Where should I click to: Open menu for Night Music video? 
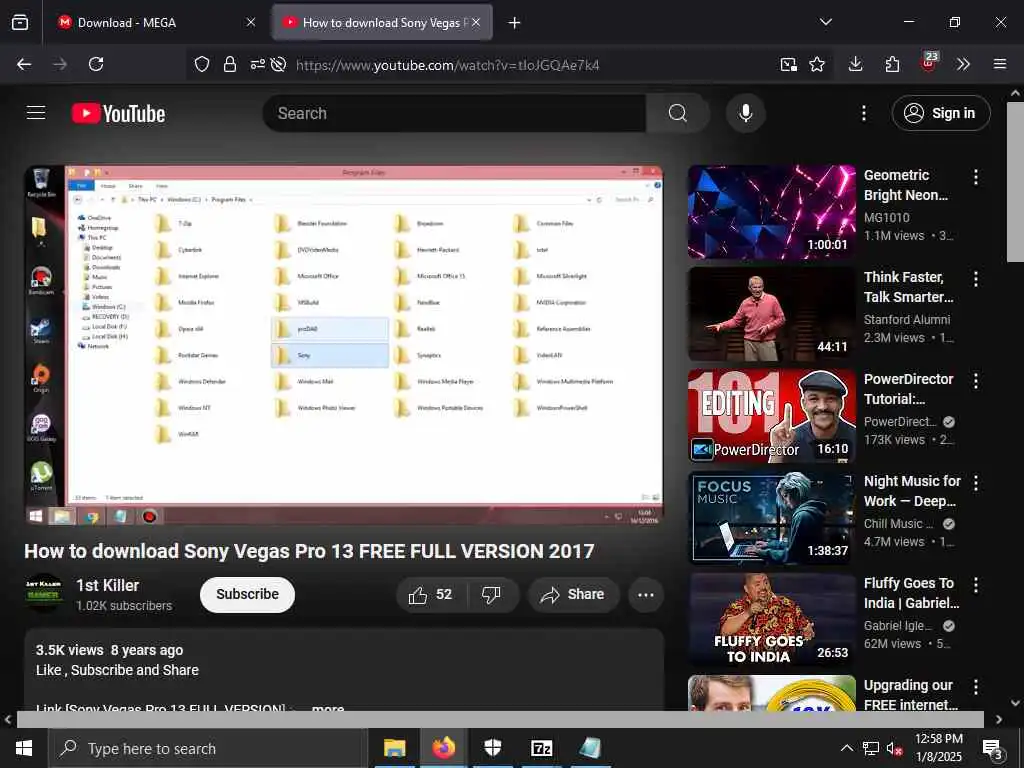tap(976, 483)
